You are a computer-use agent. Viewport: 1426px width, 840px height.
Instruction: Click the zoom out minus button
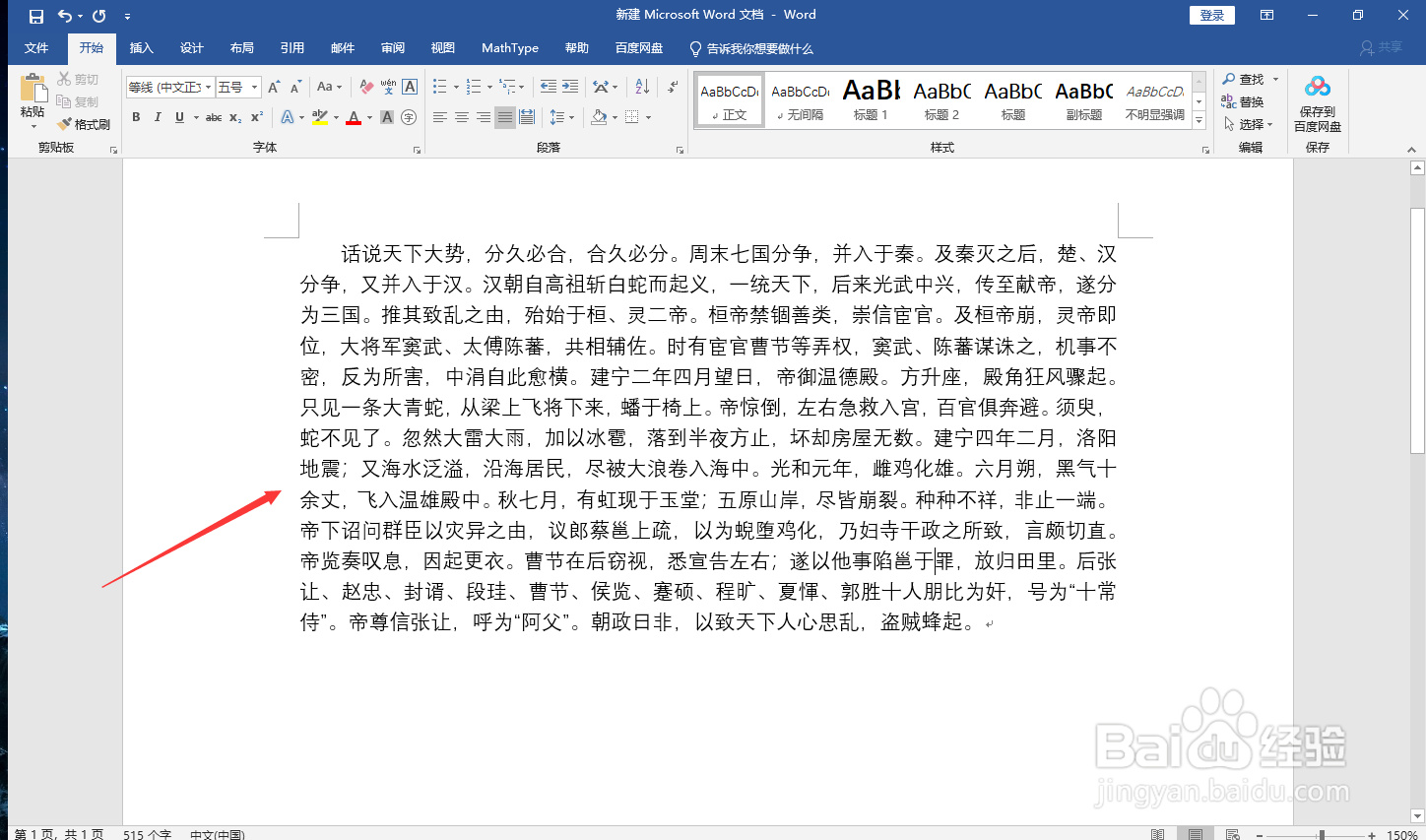coord(1260,834)
